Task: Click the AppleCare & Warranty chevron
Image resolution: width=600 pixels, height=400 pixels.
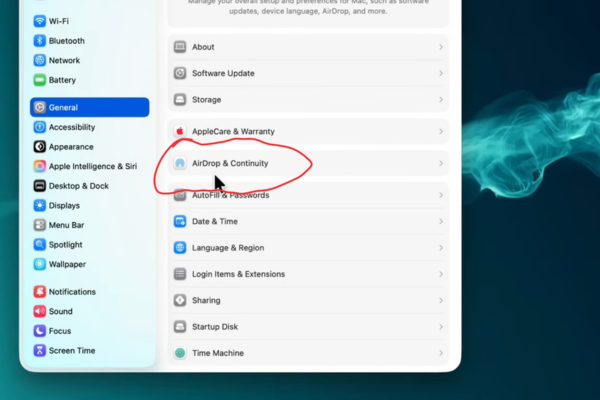Action: coord(441,131)
